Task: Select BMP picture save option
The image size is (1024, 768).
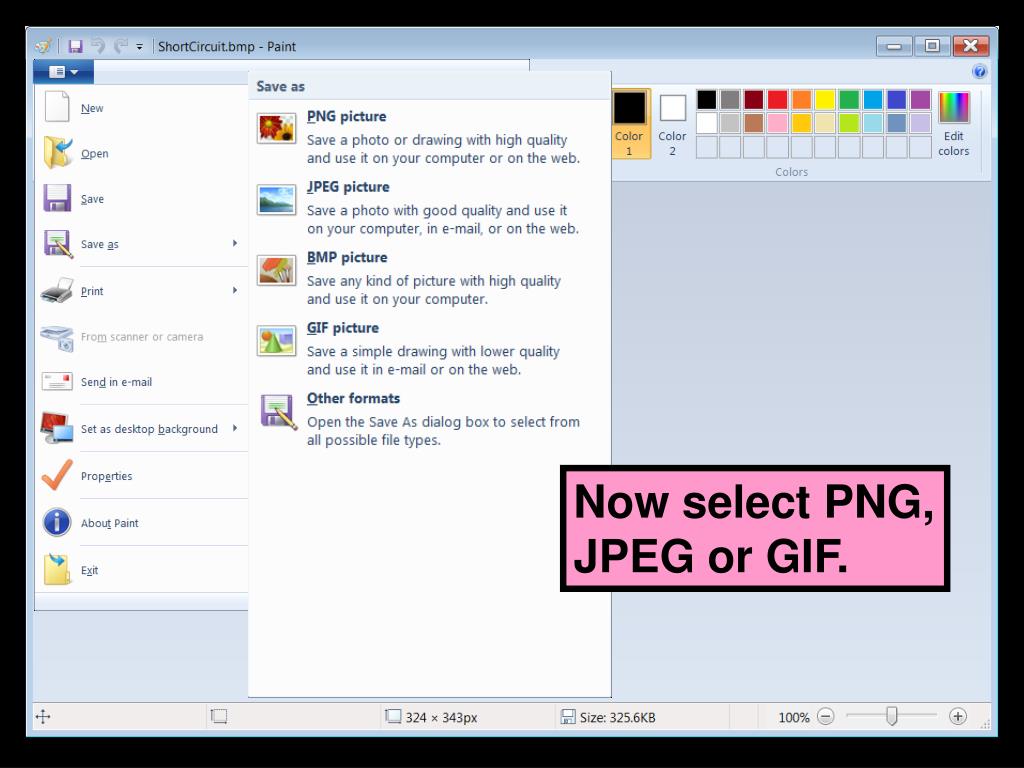Action: [x=430, y=278]
